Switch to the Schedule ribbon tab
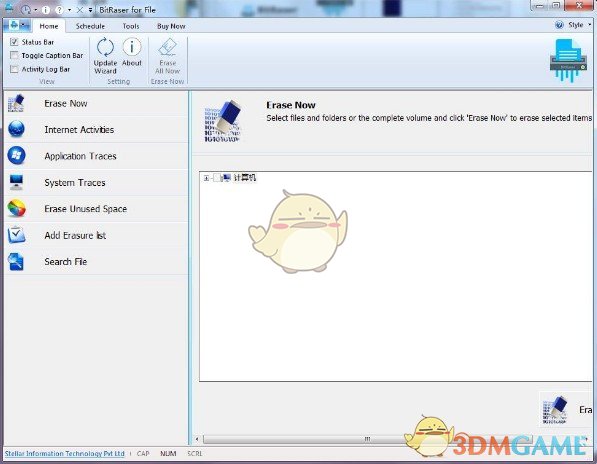The width and height of the screenshot is (597, 464). point(90,26)
